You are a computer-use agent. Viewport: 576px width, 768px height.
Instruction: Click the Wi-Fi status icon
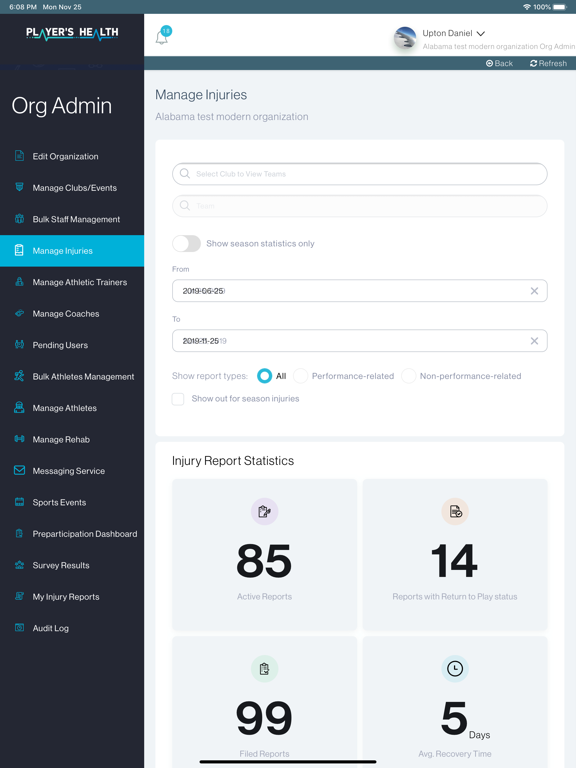click(x=527, y=7)
